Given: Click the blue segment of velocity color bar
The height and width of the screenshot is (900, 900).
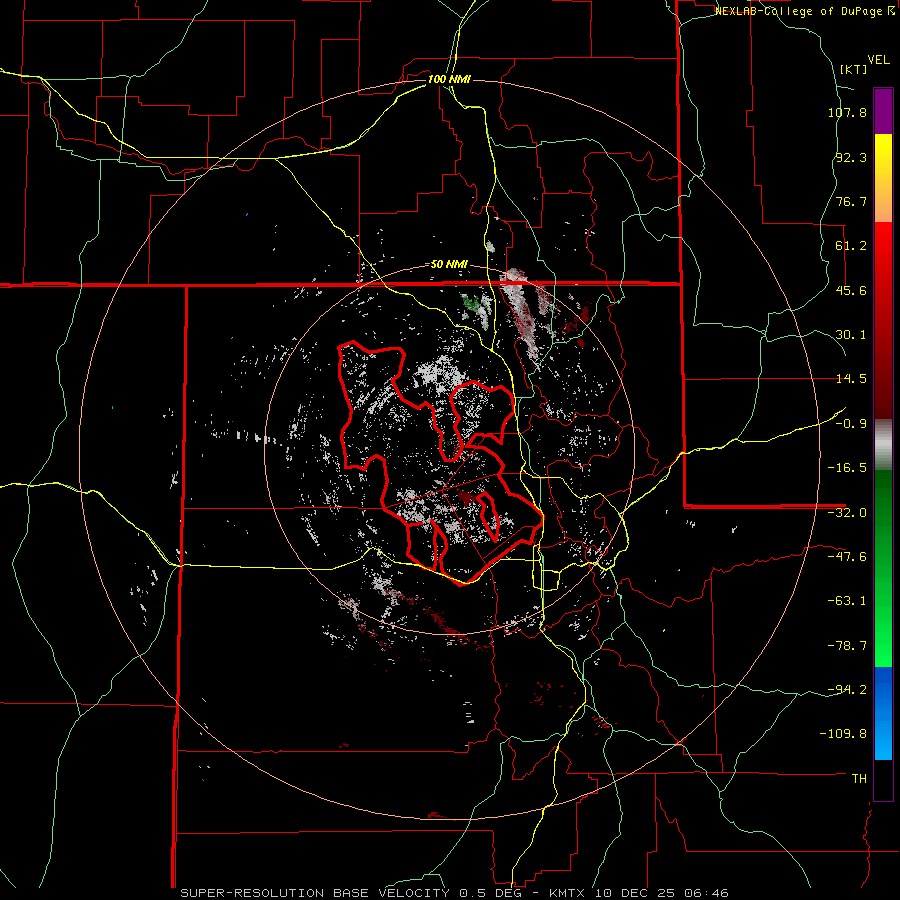Looking at the screenshot, I should [883, 713].
